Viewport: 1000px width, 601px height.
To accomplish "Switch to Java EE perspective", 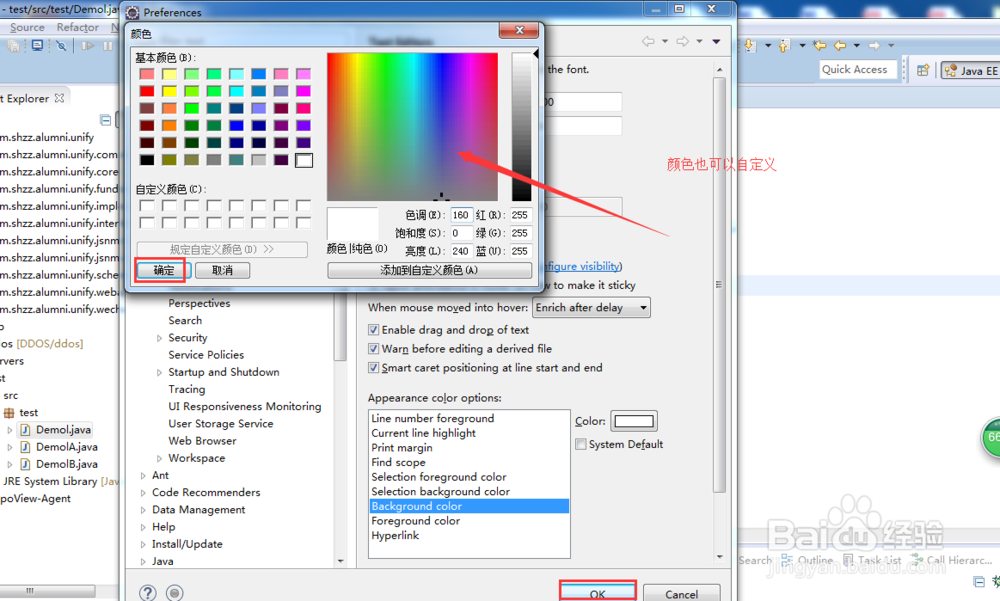I will (970, 71).
